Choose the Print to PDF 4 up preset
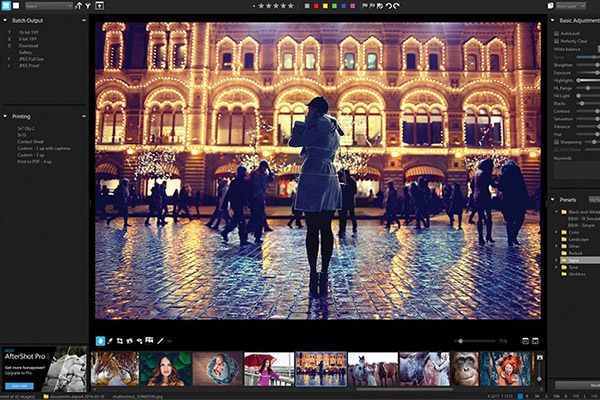 (x=34, y=162)
